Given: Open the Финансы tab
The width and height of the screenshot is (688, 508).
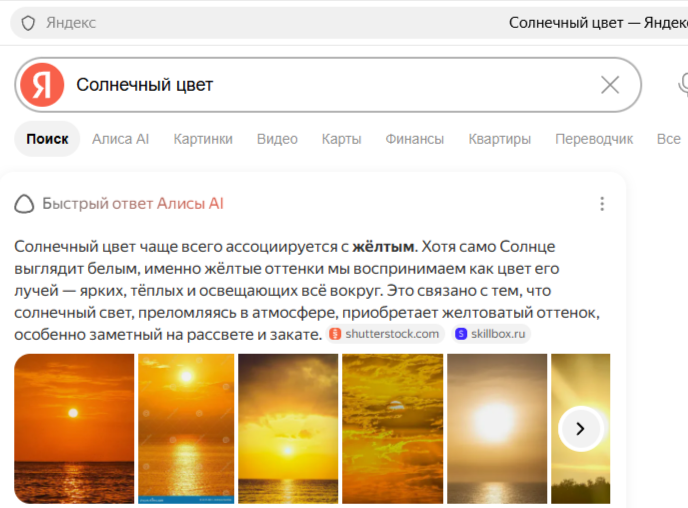Looking at the screenshot, I should (x=415, y=139).
